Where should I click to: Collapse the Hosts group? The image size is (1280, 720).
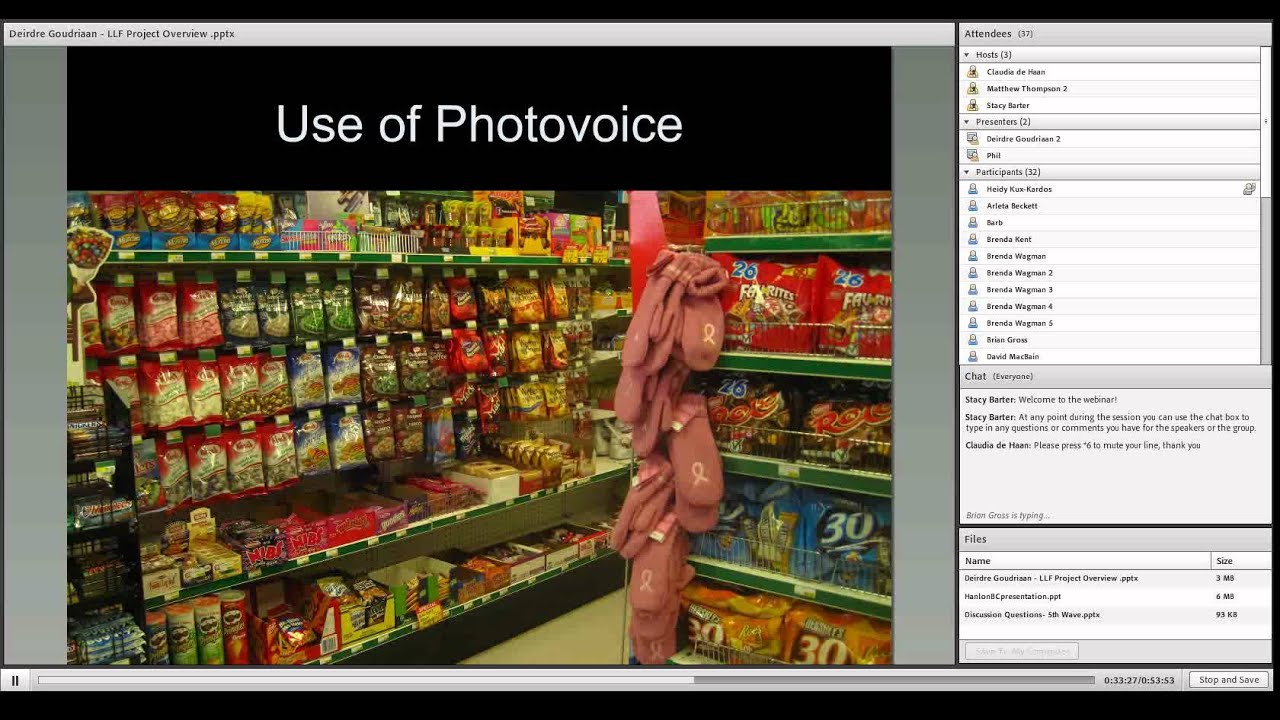(966, 55)
